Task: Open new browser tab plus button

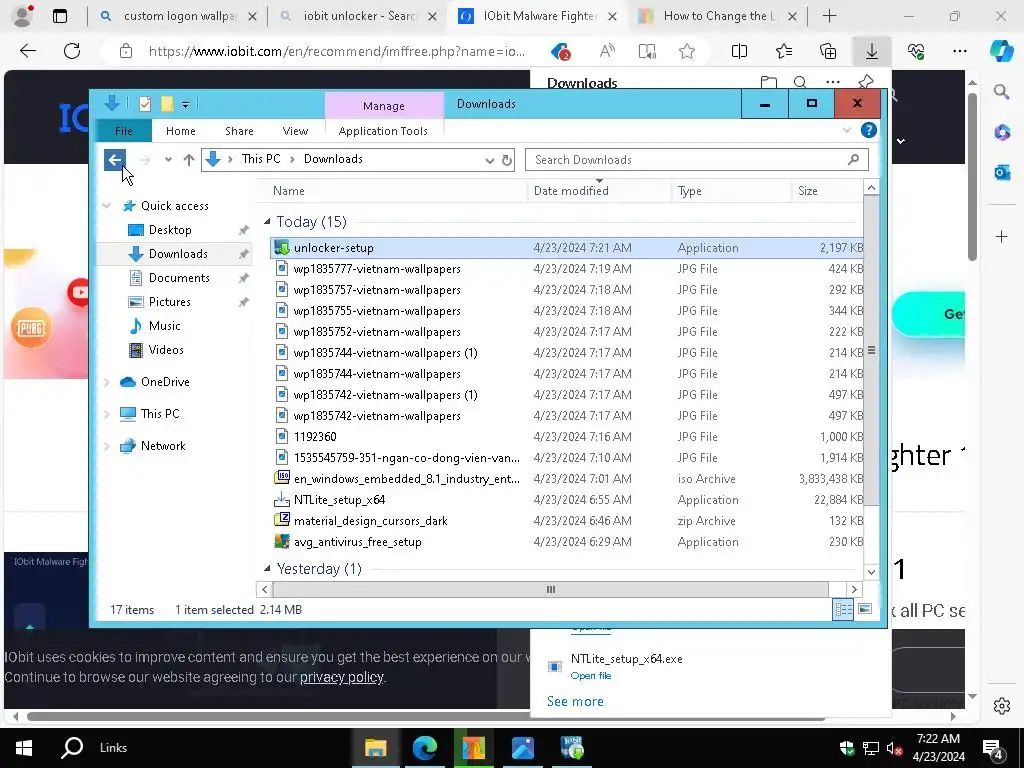Action: [829, 16]
